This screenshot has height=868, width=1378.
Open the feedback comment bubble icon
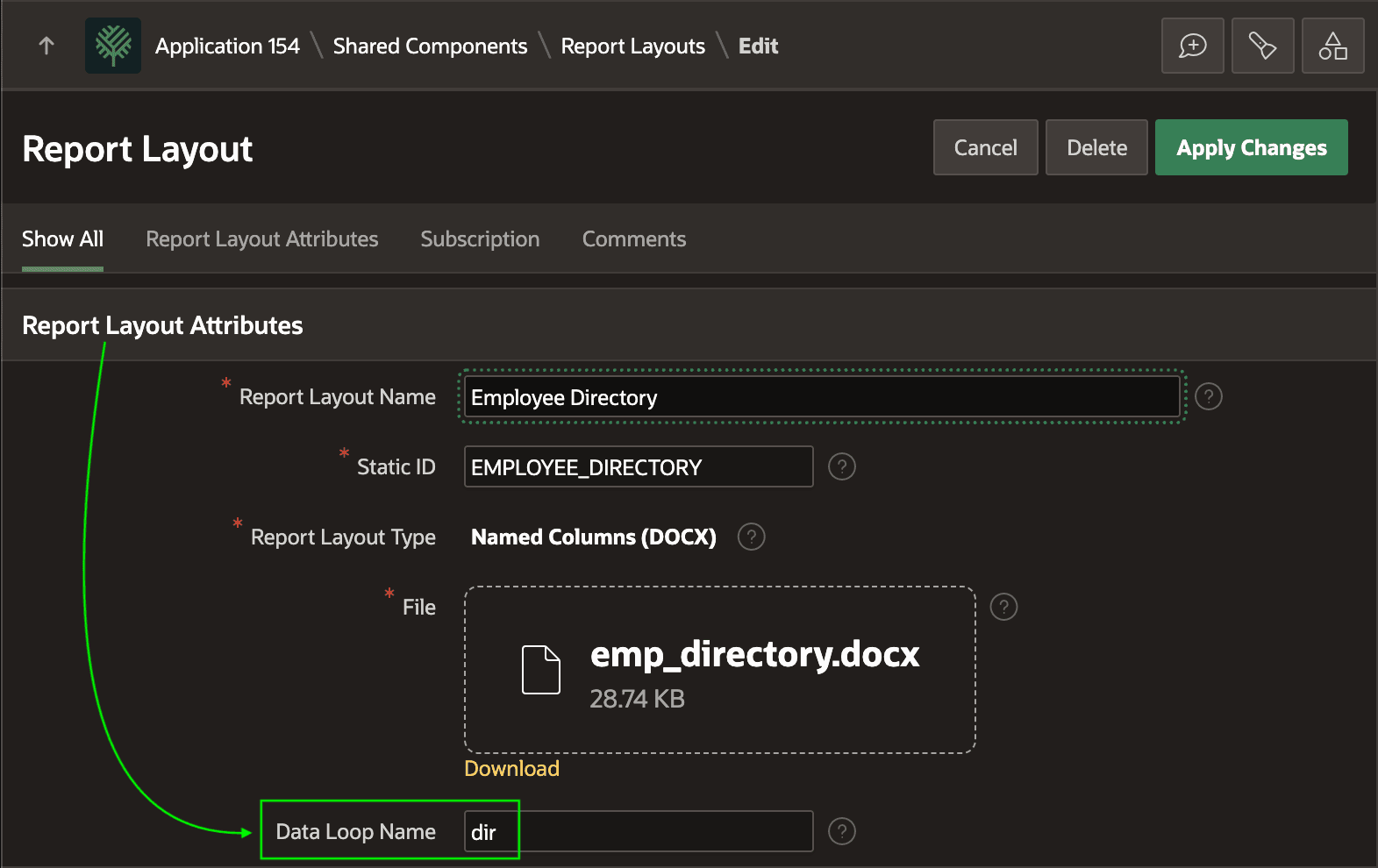[1192, 46]
